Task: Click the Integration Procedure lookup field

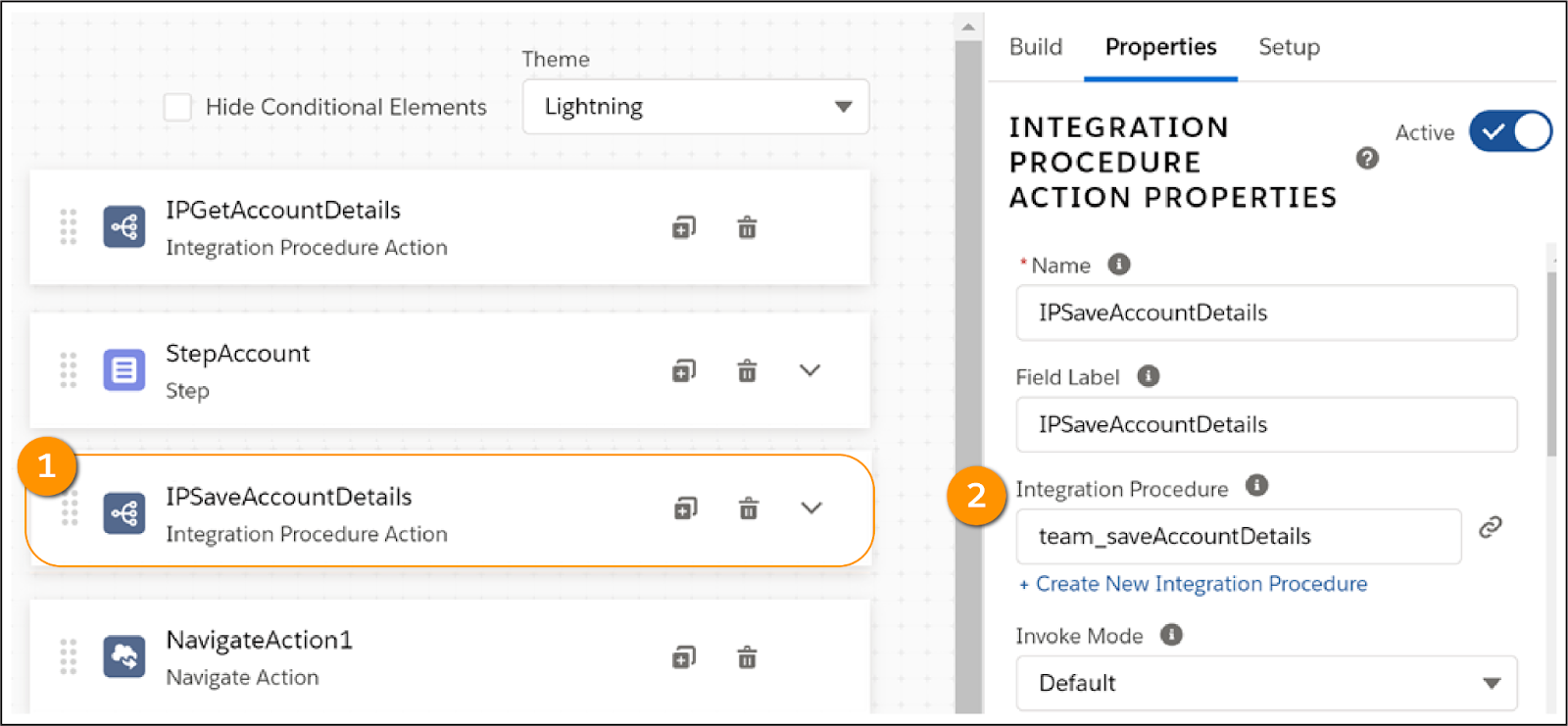Action: 1239,536
